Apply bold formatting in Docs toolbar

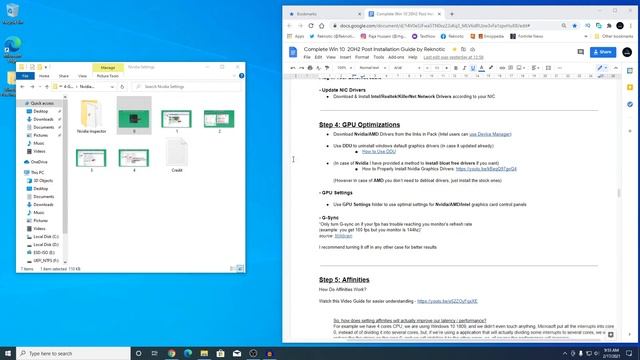click(x=456, y=68)
